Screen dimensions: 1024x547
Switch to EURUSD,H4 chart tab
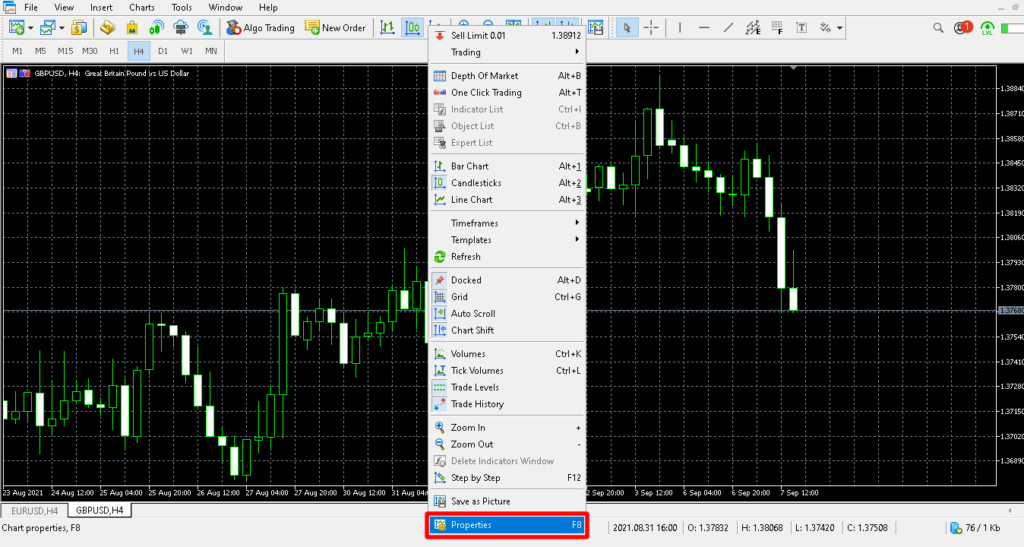point(34,510)
